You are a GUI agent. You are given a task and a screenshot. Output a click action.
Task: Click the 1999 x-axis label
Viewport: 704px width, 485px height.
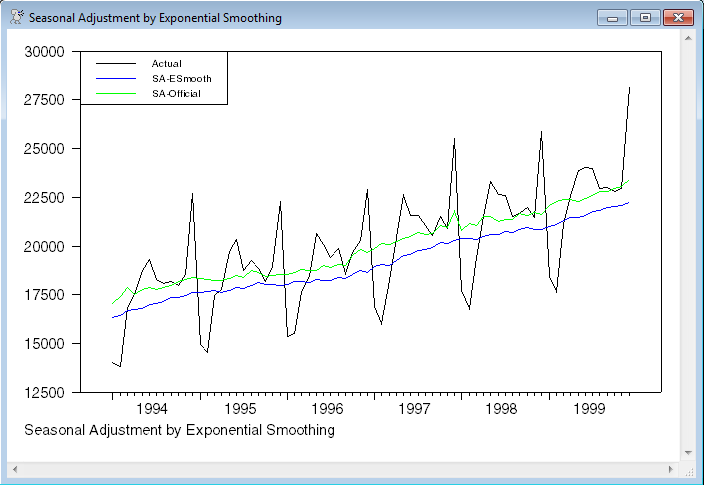(x=589, y=409)
